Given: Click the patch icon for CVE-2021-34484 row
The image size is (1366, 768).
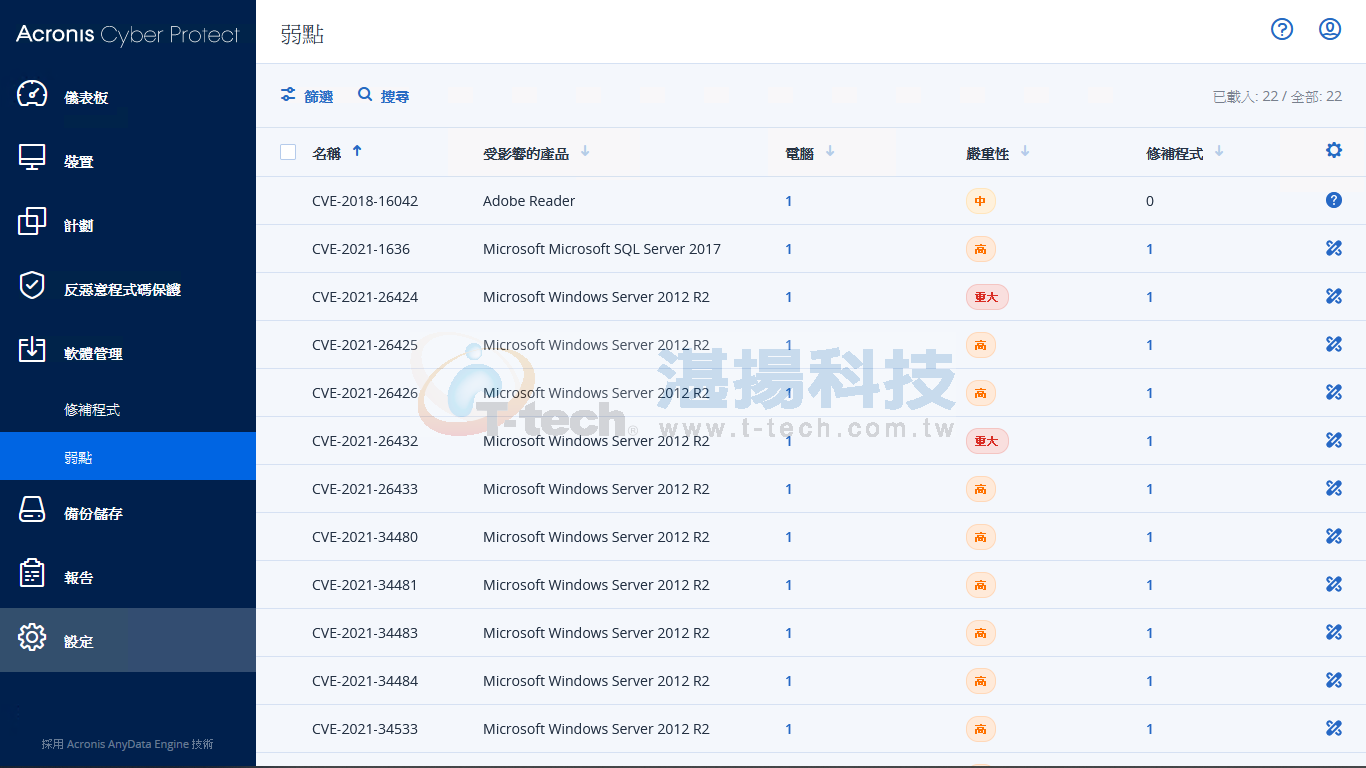Looking at the screenshot, I should point(1334,681).
